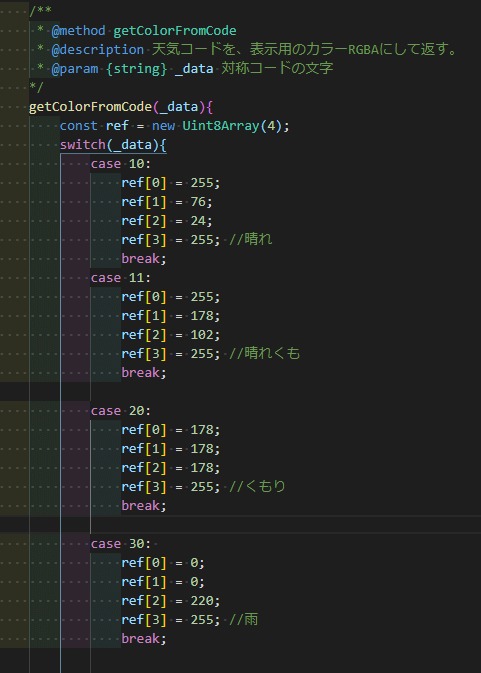481x673 pixels.
Task: Click the line 'case 11:'
Action: pos(121,278)
